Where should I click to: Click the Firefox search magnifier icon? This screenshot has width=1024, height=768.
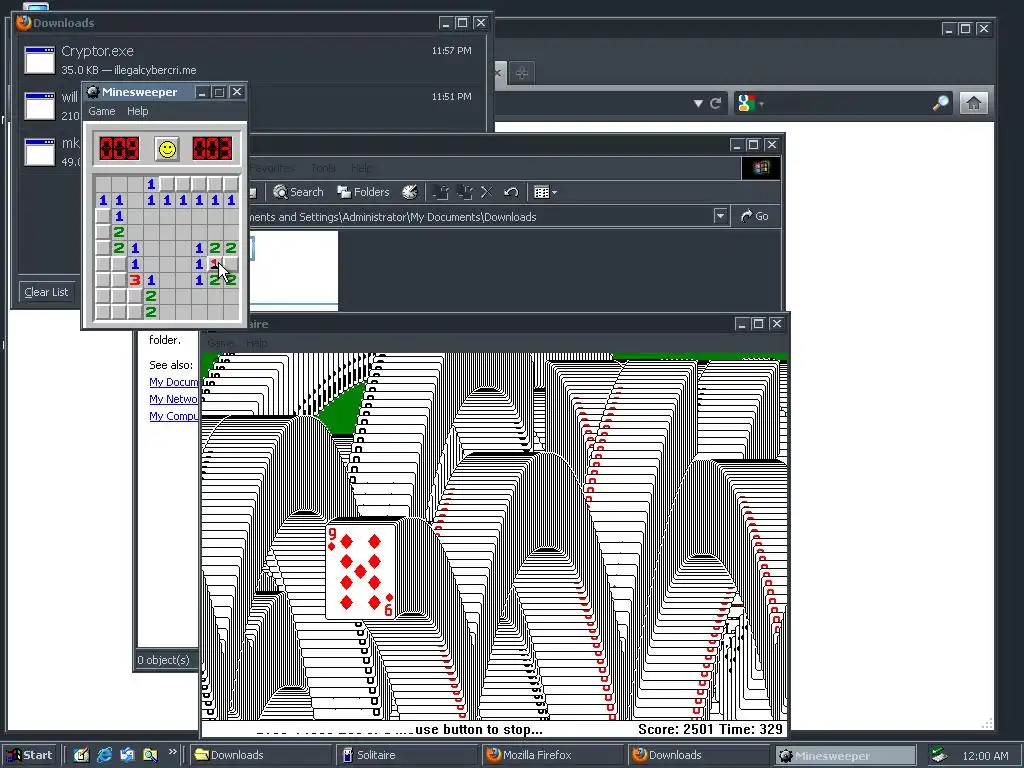940,103
